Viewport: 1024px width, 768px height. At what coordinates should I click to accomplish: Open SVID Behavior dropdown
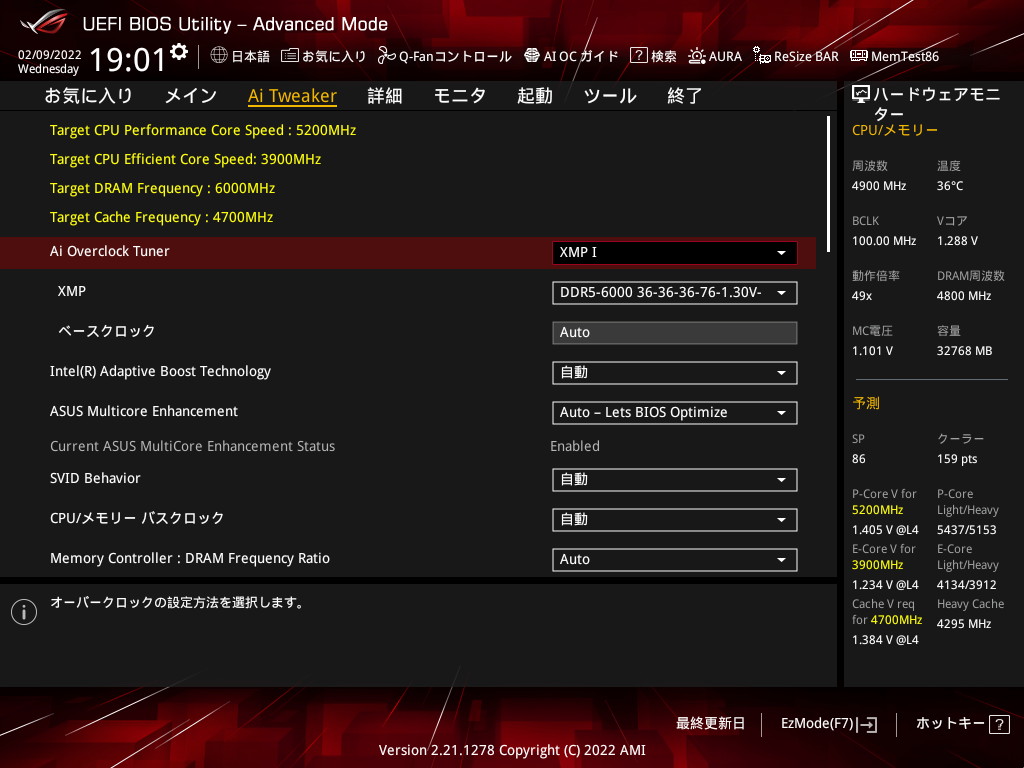[x=675, y=480]
